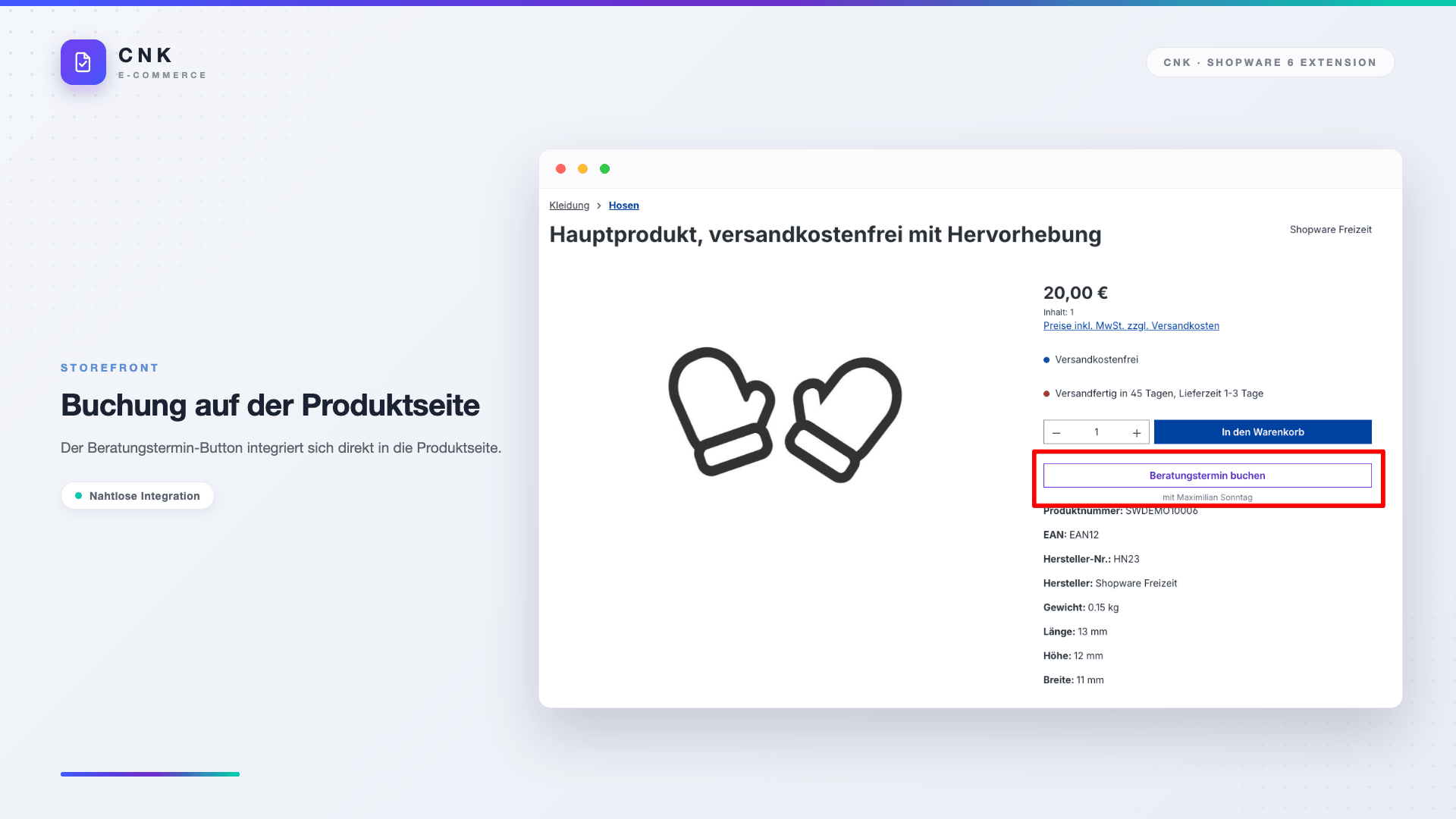Image resolution: width=1456 pixels, height=819 pixels.
Task: Click the product title Hauptprodukt heading
Action: 825,235
